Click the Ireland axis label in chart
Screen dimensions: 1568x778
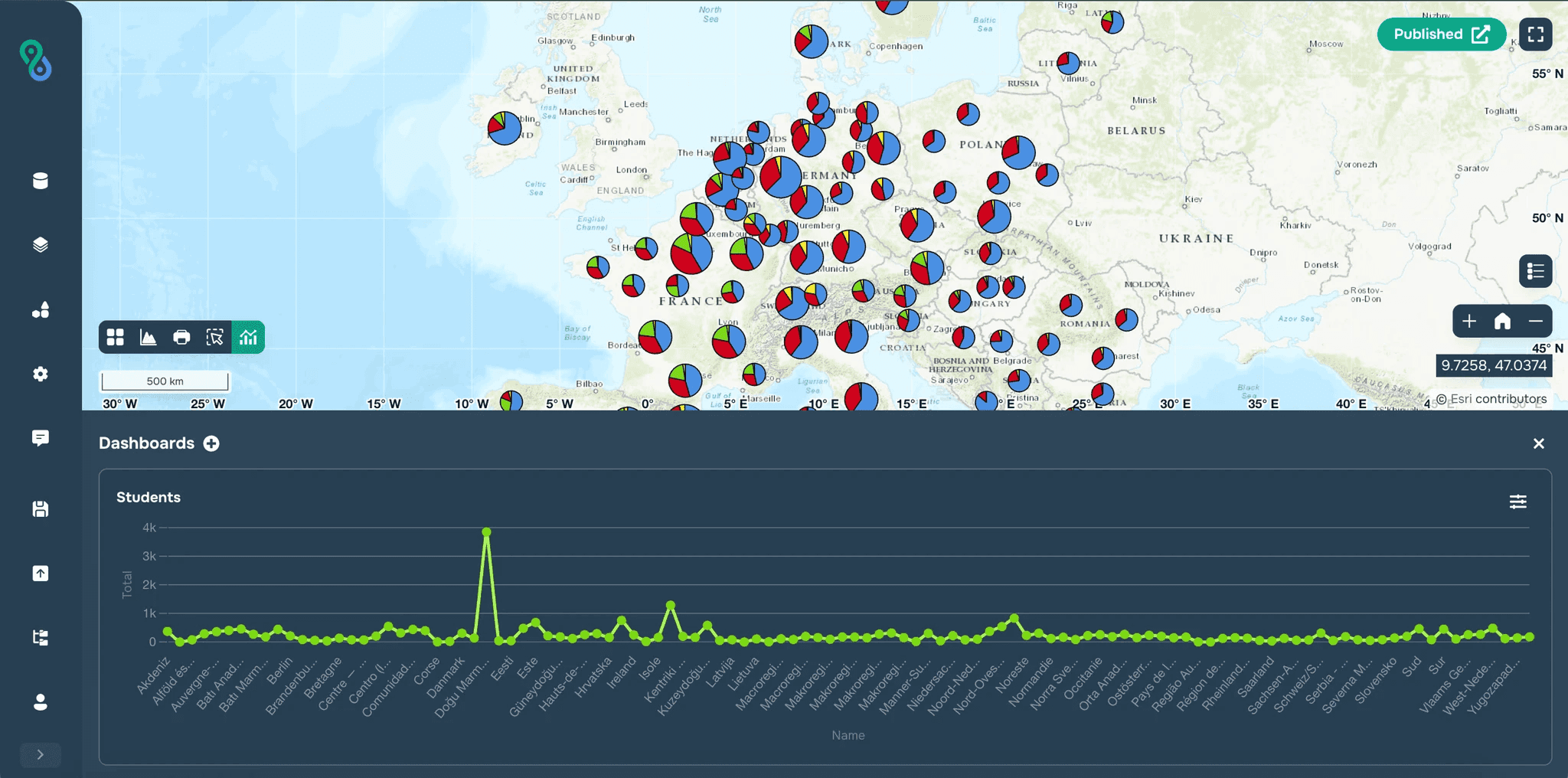(621, 672)
